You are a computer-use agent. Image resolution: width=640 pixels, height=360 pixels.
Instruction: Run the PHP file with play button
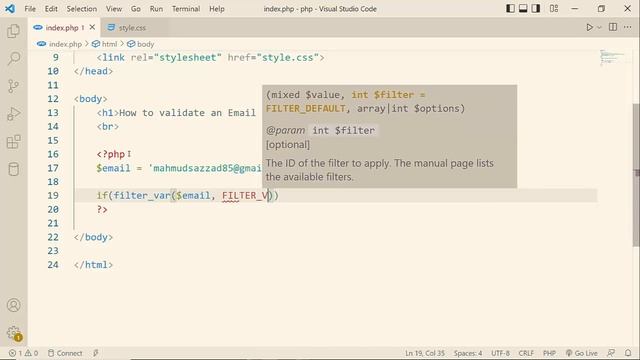point(589,27)
